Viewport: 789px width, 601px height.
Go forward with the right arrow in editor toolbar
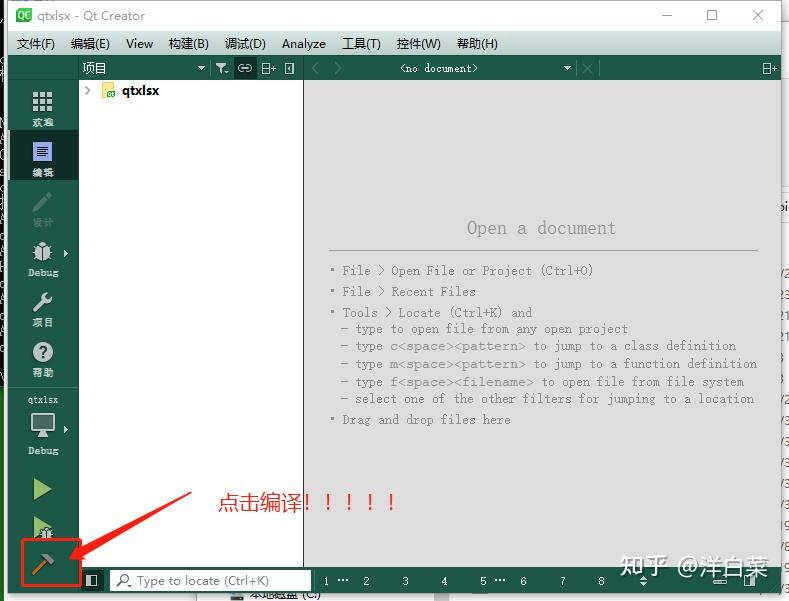(337, 68)
